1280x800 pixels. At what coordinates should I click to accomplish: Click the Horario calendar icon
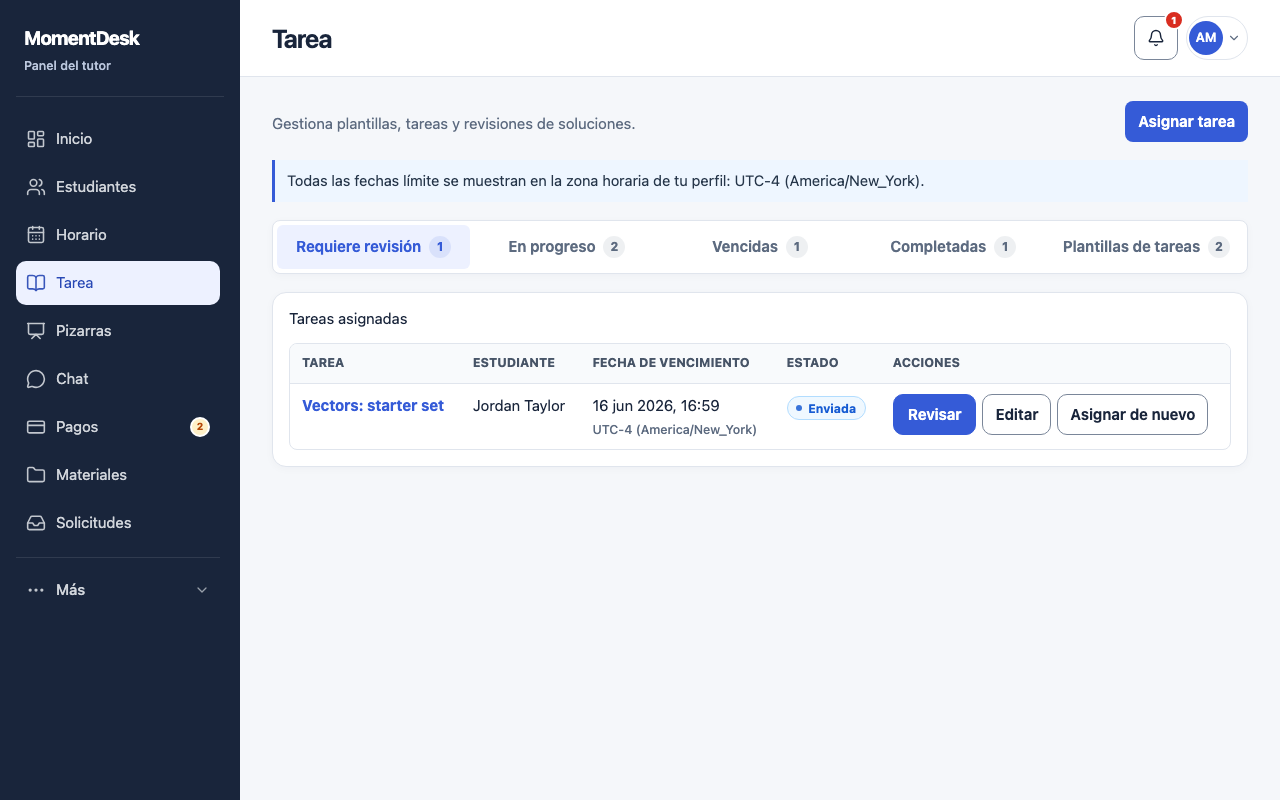pyautogui.click(x=36, y=235)
